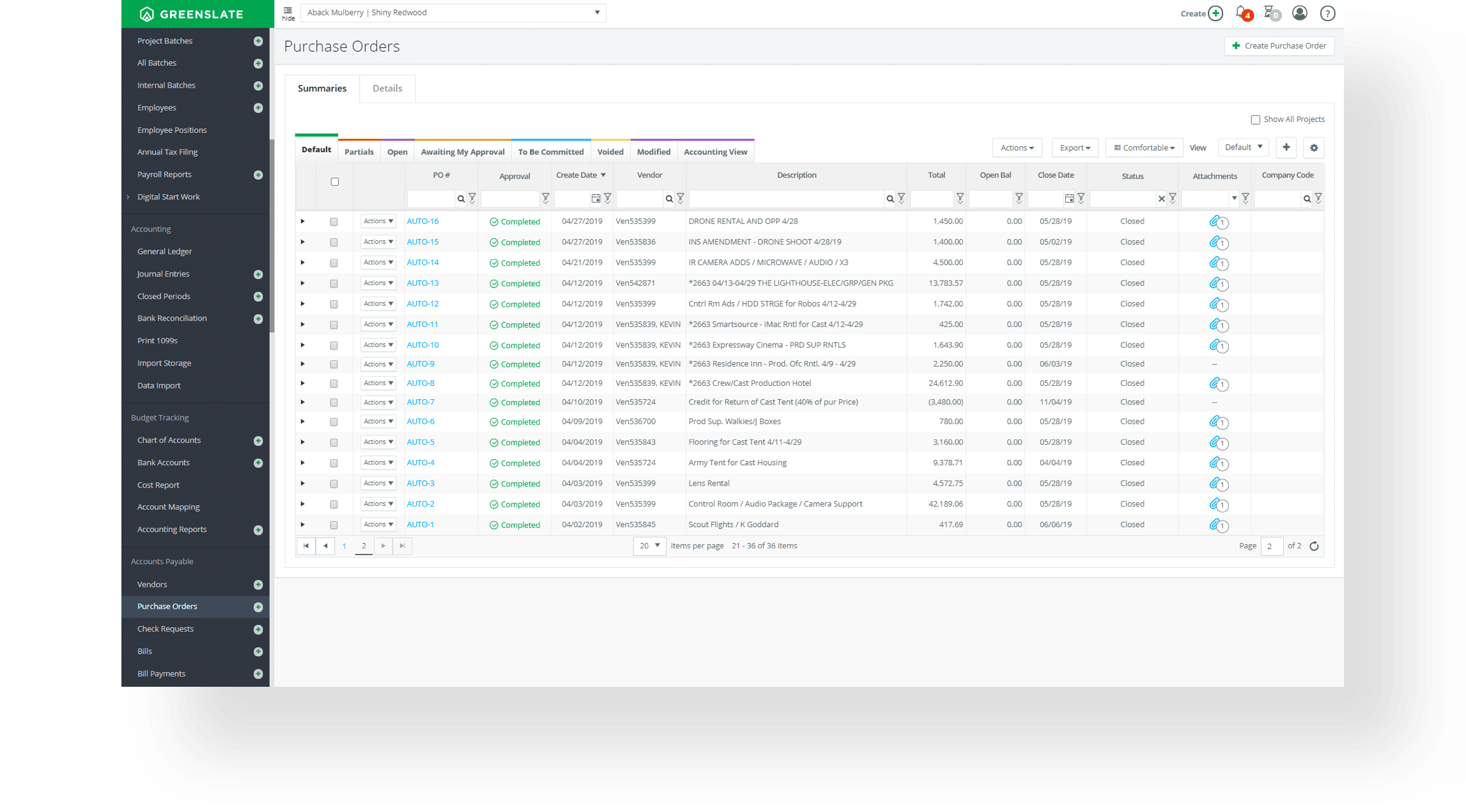
Task: Toggle the select all rows checkbox
Action: point(335,182)
